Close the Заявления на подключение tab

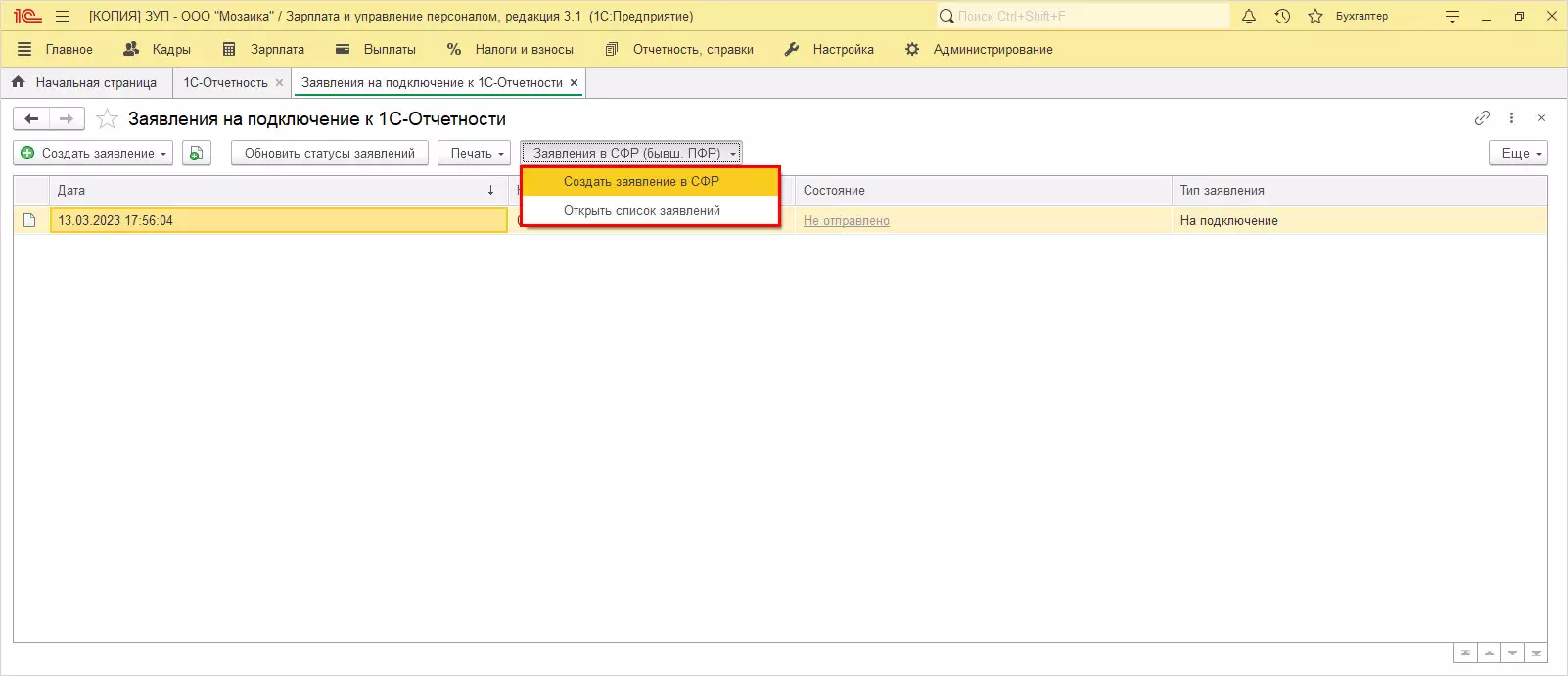[575, 82]
